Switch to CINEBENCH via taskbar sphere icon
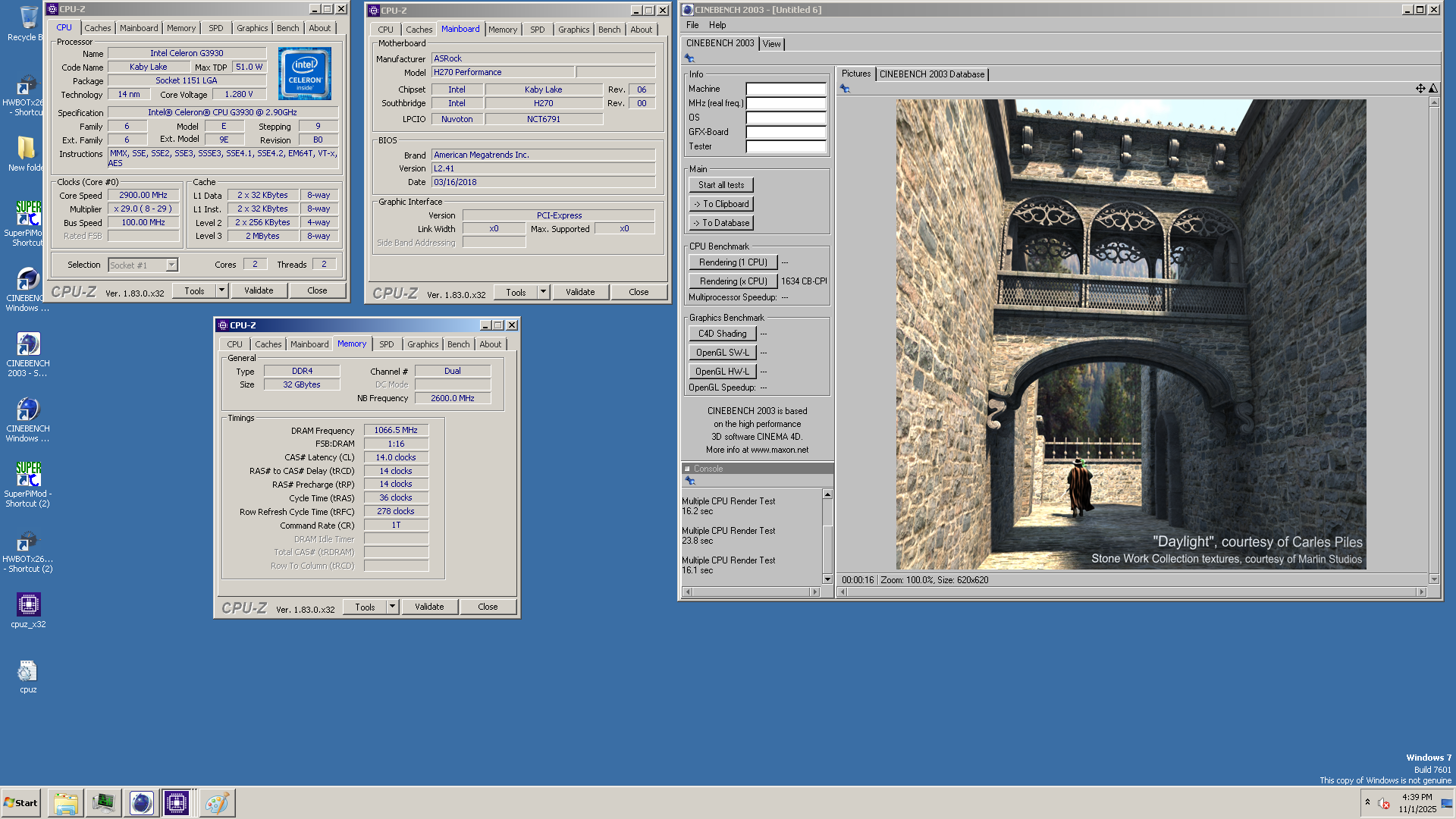 point(141,803)
